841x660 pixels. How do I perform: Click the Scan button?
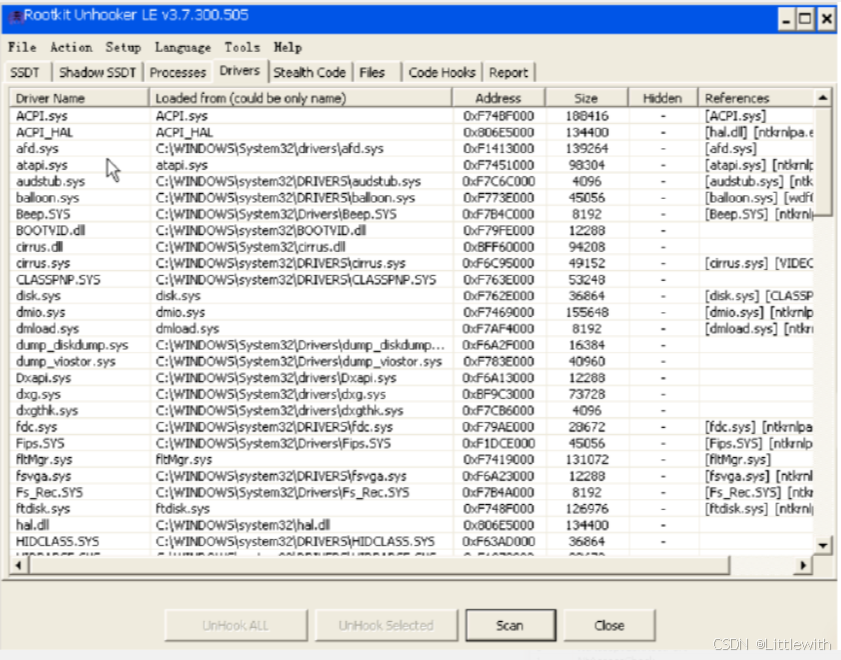coord(510,625)
